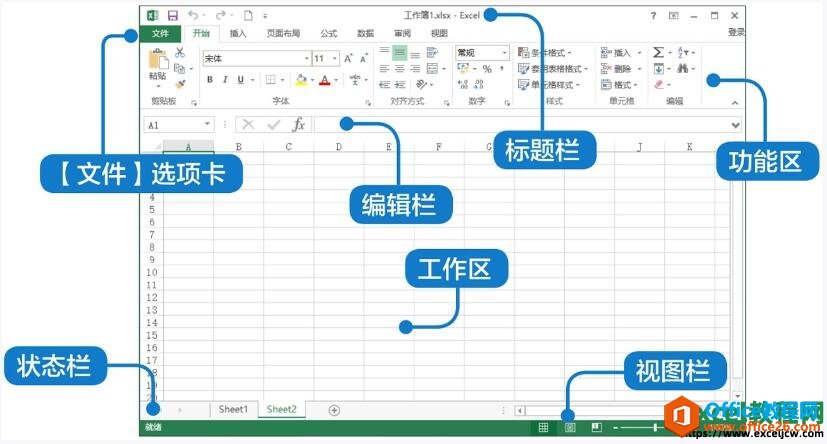Create a new blank document from toolbar
The height and width of the screenshot is (444, 827).
(x=248, y=15)
